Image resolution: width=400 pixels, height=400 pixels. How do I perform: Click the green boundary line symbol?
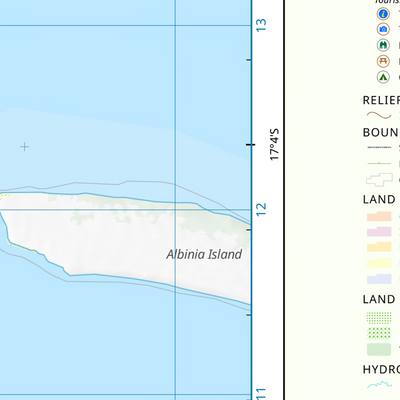[x=379, y=163]
